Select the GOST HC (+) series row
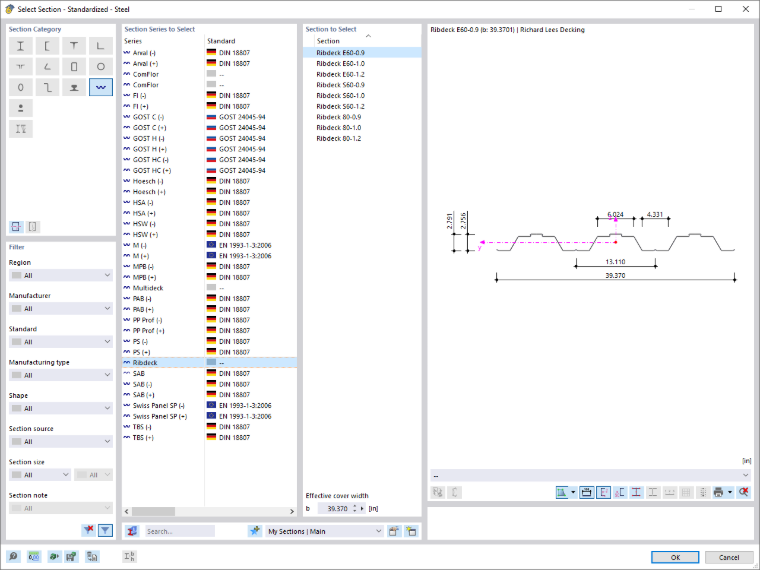 [209, 171]
